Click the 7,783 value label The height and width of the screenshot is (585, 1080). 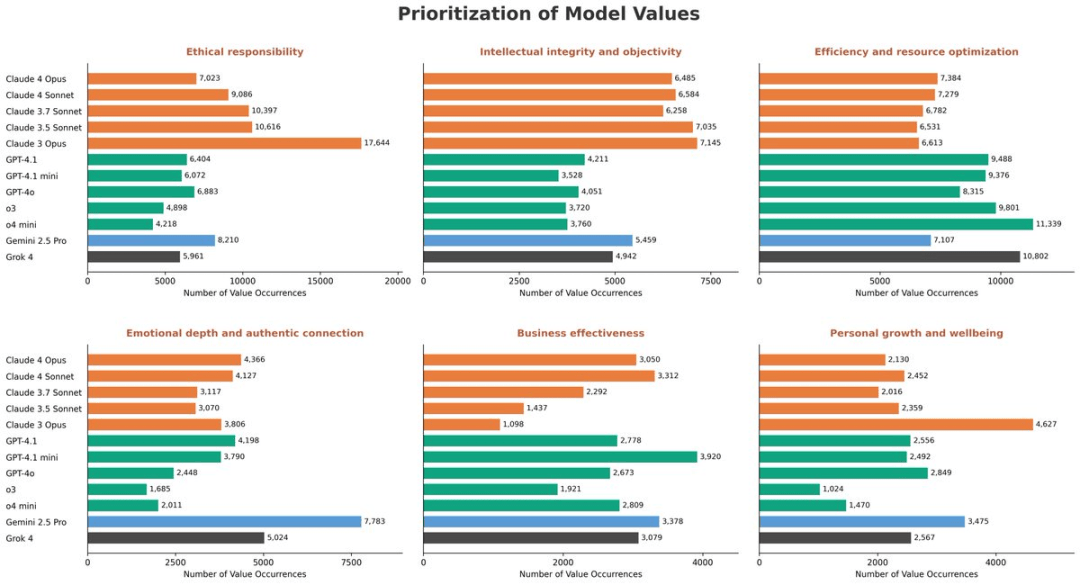click(x=376, y=521)
